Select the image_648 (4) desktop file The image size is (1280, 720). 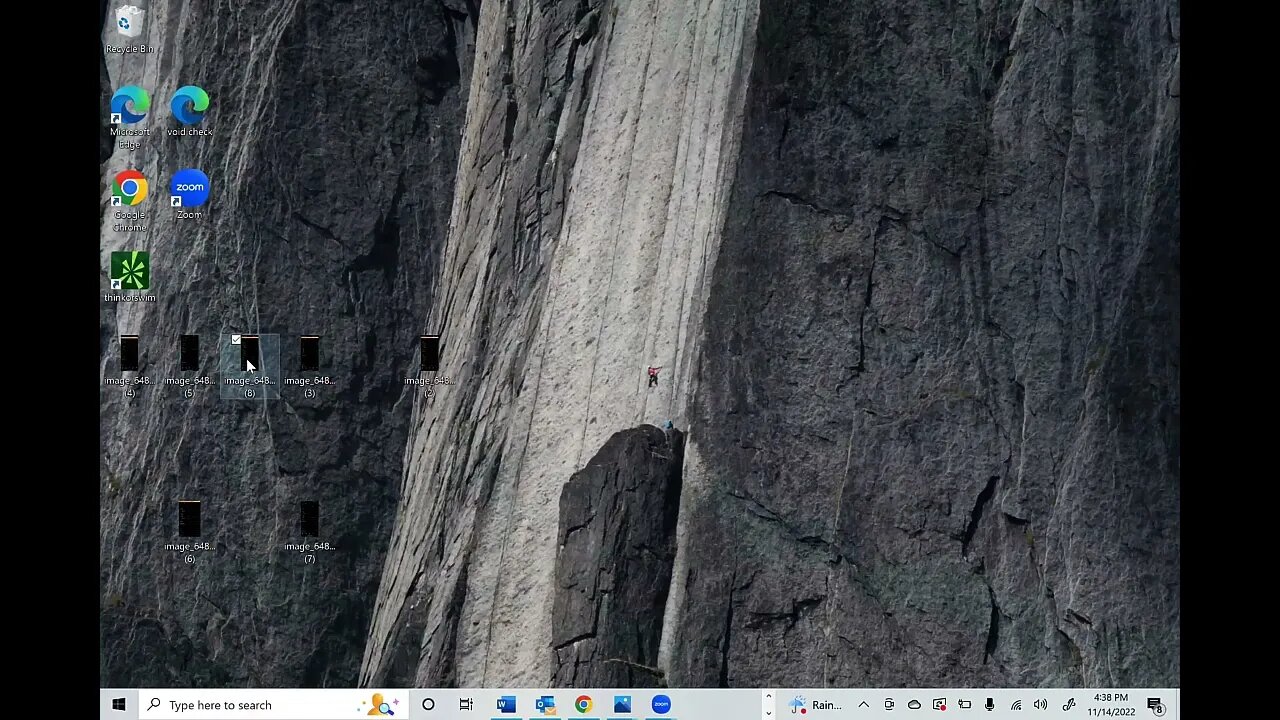pos(129,367)
